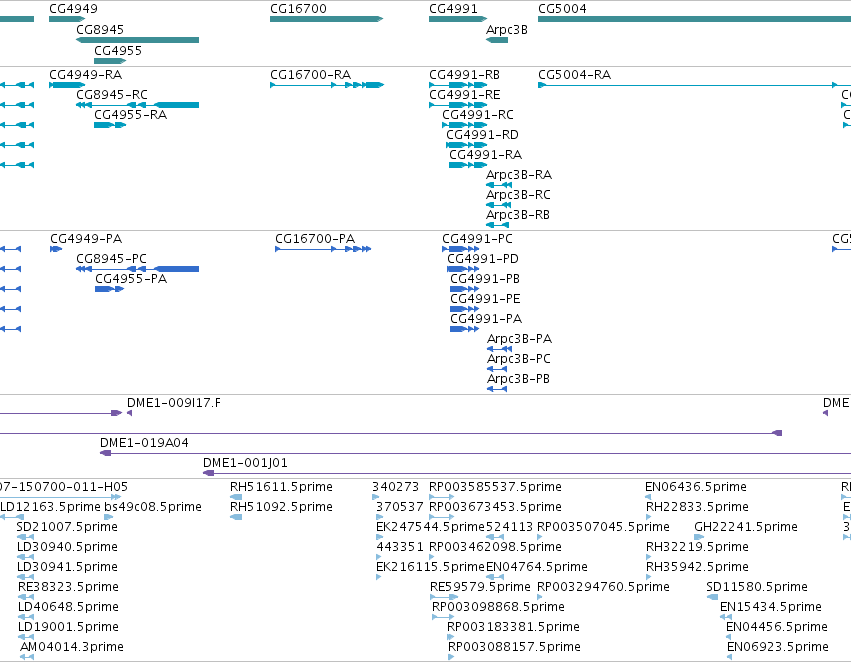
Task: Click the CG5004 gene label
Action: tap(562, 9)
